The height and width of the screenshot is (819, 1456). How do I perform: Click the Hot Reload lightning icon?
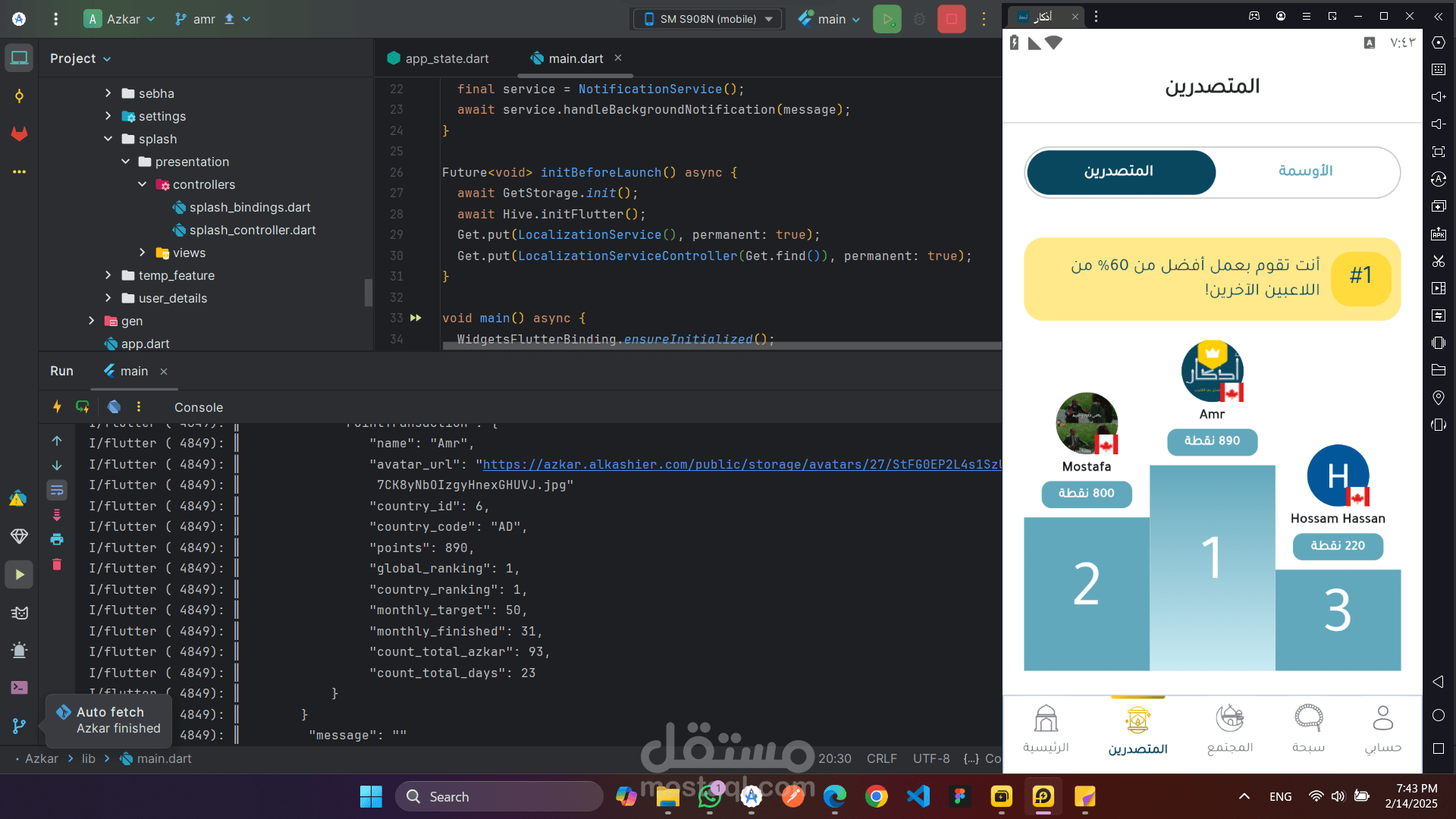pyautogui.click(x=57, y=406)
